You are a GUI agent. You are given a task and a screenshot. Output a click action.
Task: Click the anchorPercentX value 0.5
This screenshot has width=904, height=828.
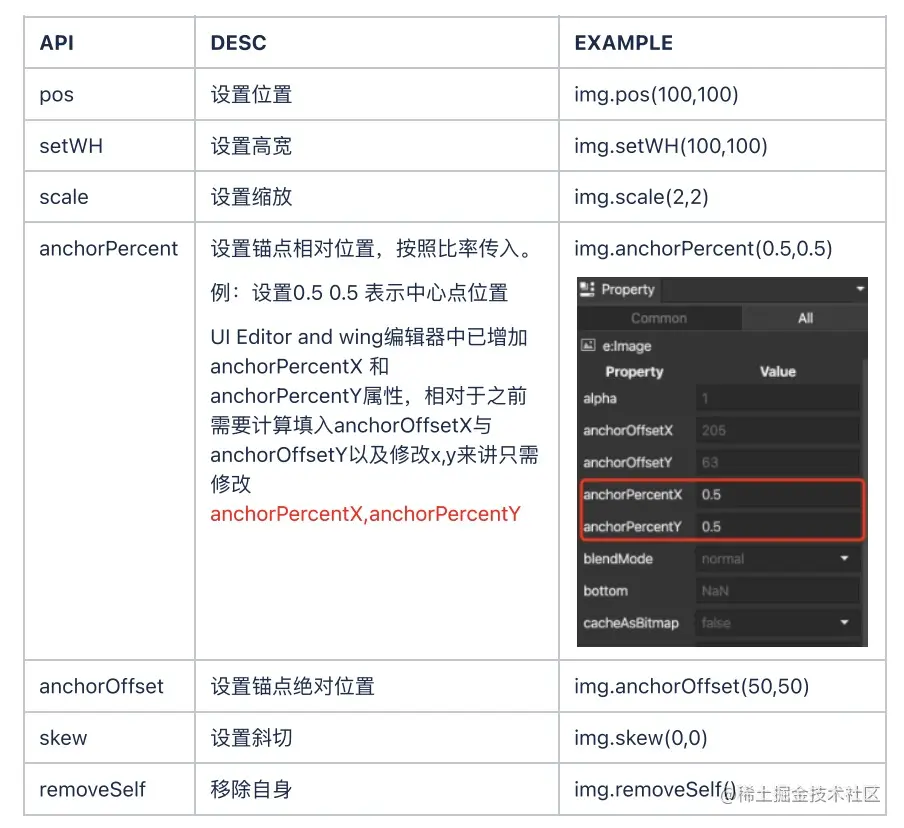click(711, 494)
